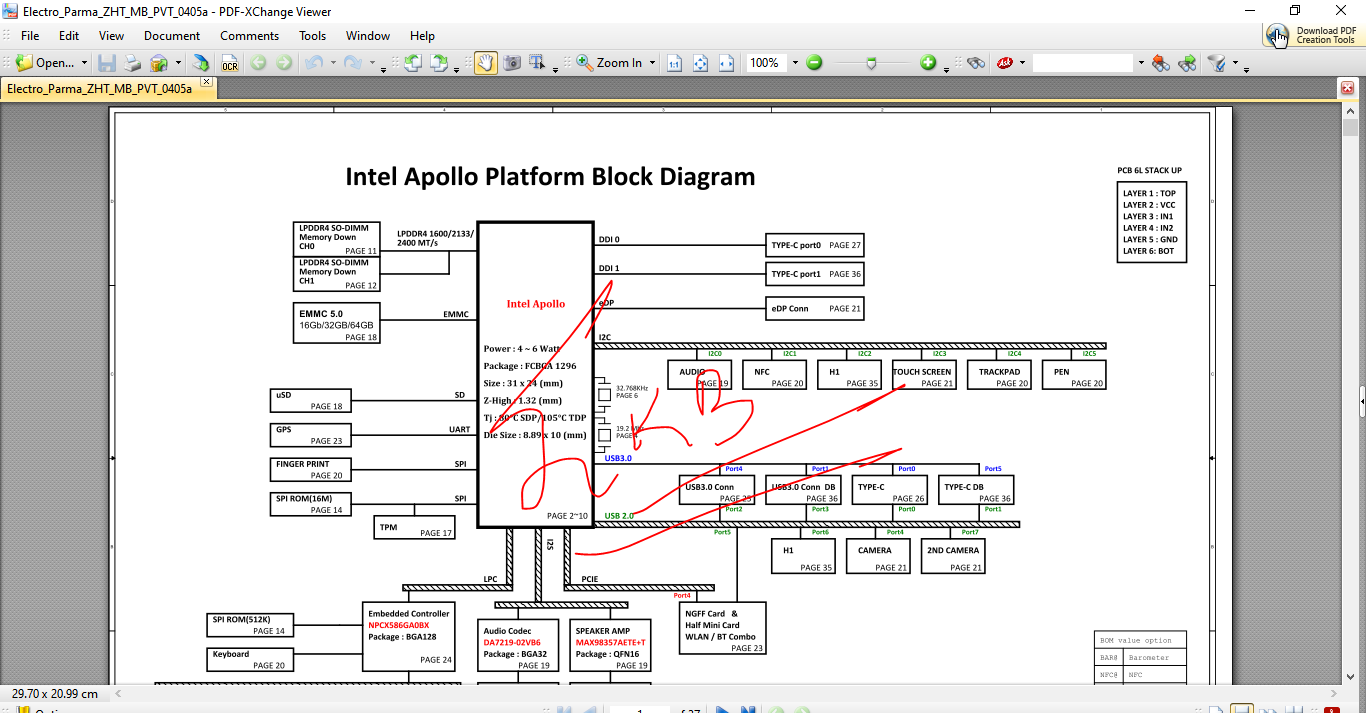The image size is (1366, 713).
Task: Open Find with the binoculars icon
Action: click(976, 62)
